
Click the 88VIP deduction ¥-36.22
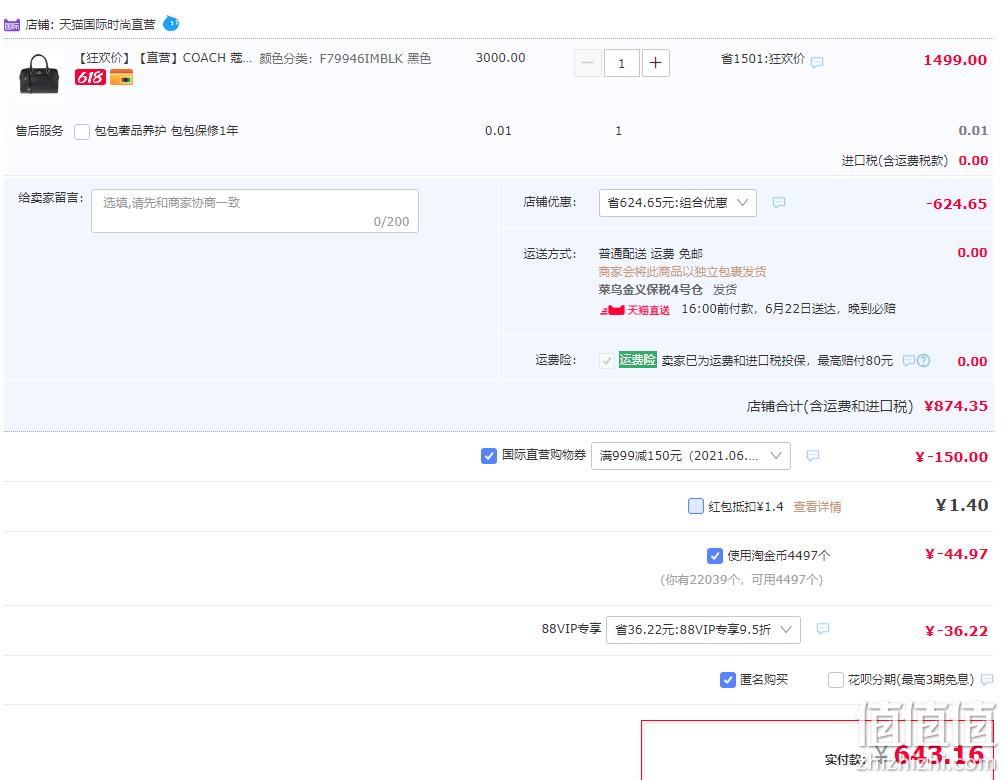point(956,631)
